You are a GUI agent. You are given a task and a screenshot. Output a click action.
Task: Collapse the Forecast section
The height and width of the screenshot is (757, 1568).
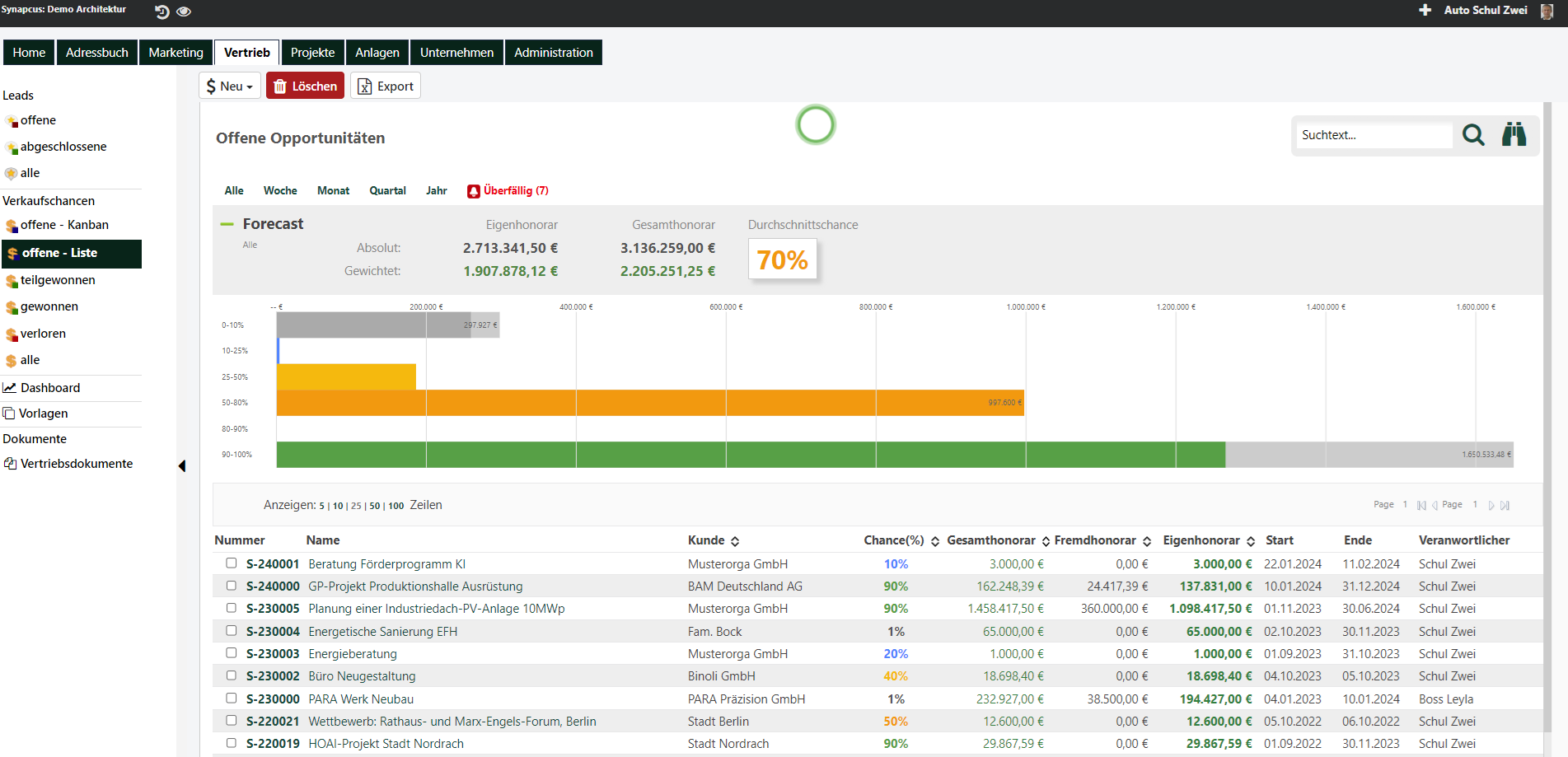click(227, 224)
